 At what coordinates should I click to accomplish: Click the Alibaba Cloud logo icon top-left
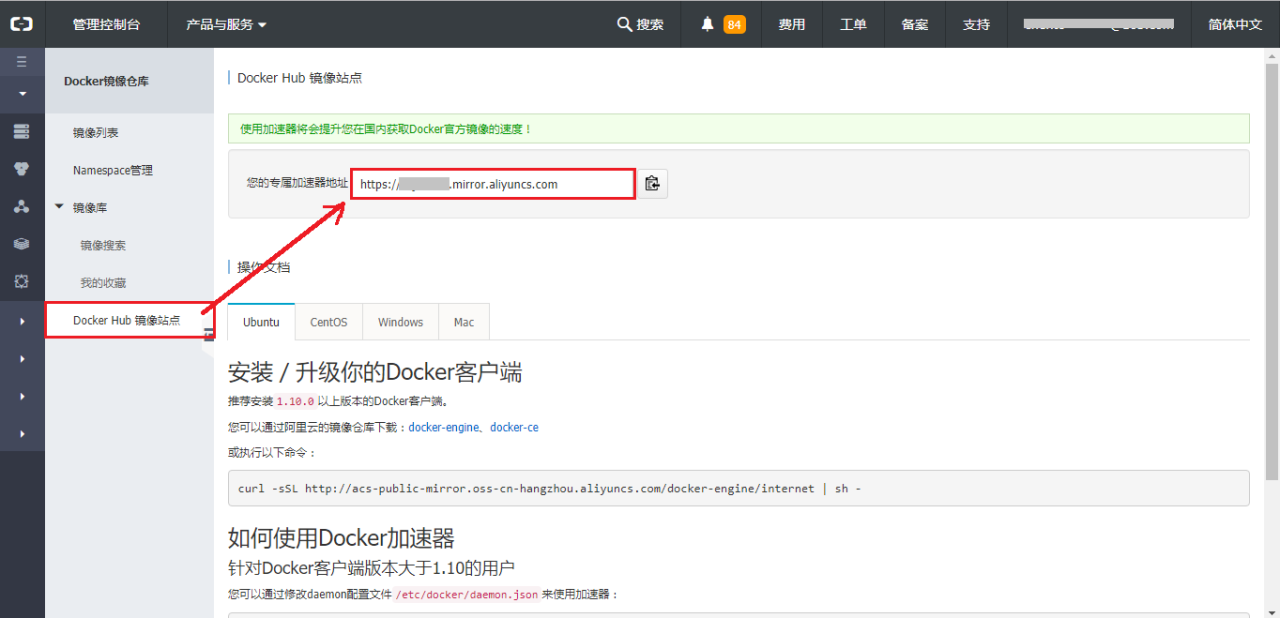coord(21,23)
